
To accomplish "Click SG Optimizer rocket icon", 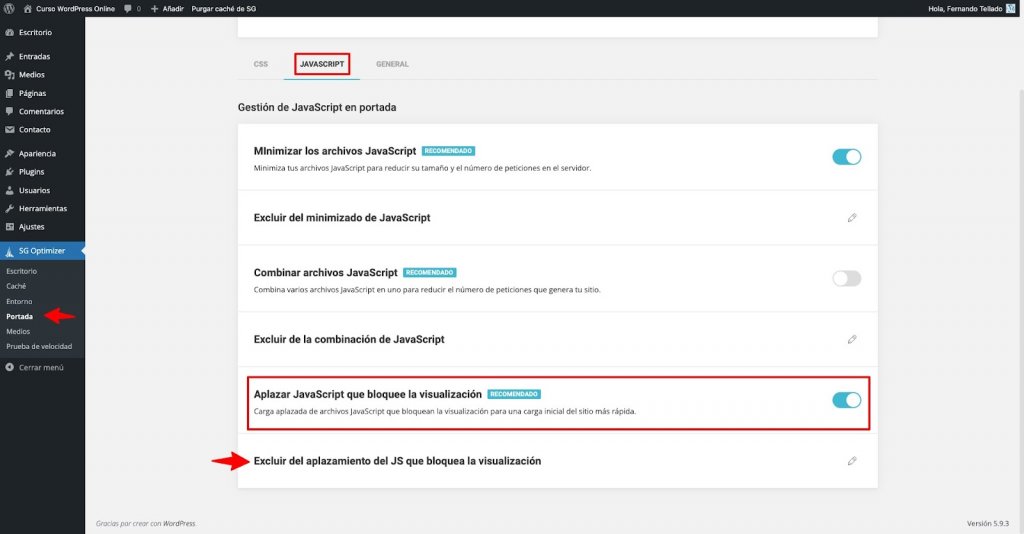I will pyautogui.click(x=9, y=251).
